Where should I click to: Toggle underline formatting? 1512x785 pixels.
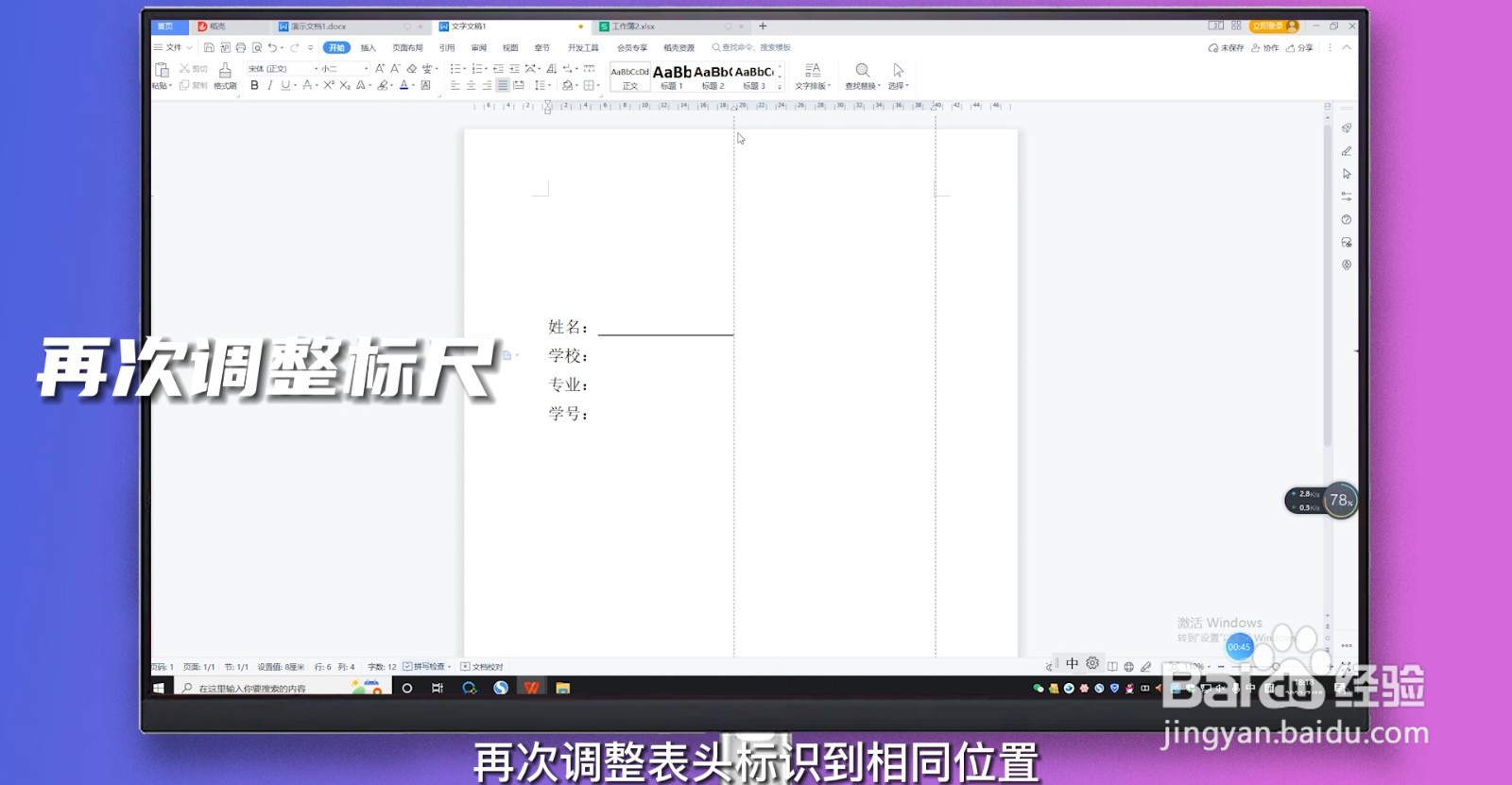tap(285, 85)
